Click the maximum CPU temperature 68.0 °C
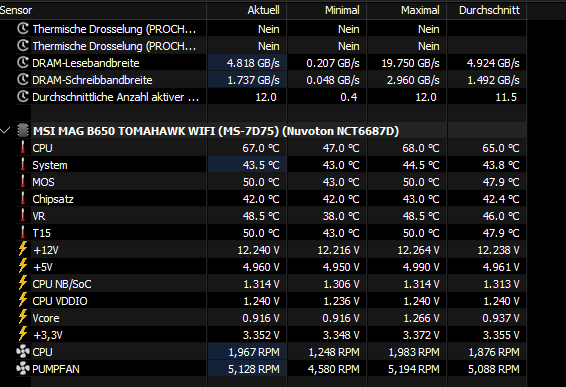 421,148
